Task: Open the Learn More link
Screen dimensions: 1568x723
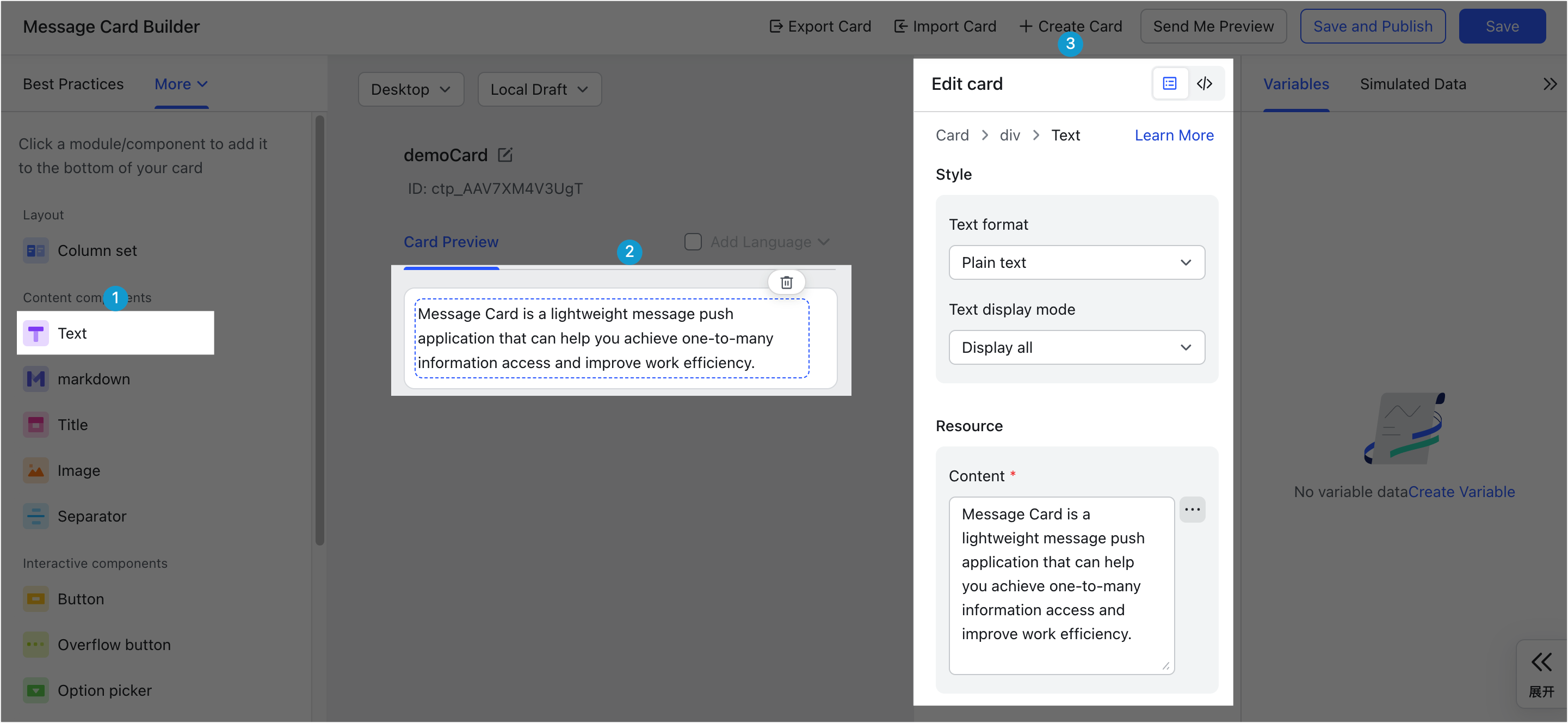Action: click(x=1174, y=135)
